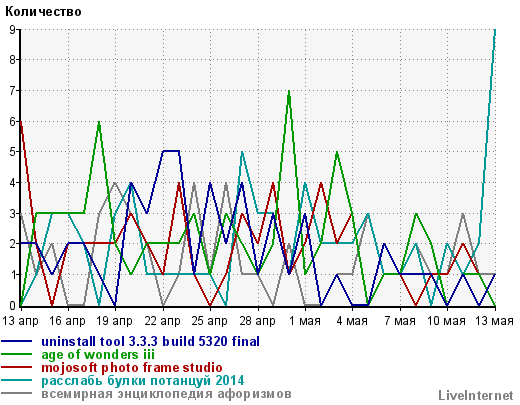Open всемирная энциклопедия афоризмов legend entry
This screenshot has height=405, width=520.
(x=166, y=394)
